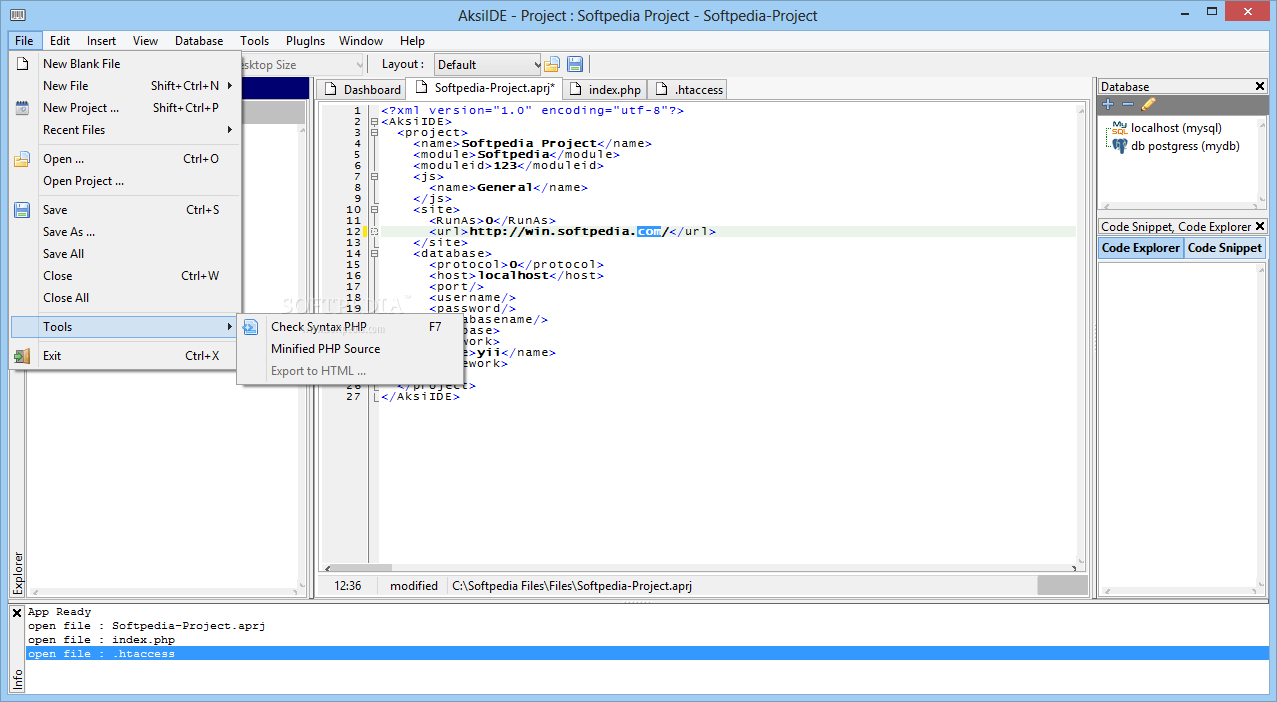Switch to the Code Explorer tab
Image resolution: width=1277 pixels, height=702 pixels.
pyautogui.click(x=1140, y=248)
